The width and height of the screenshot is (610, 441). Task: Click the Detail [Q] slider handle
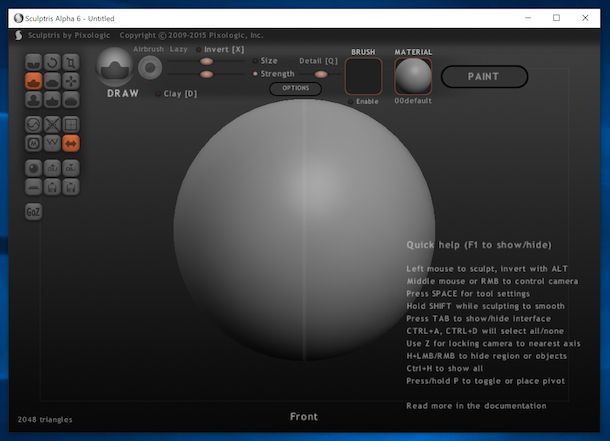tap(321, 74)
